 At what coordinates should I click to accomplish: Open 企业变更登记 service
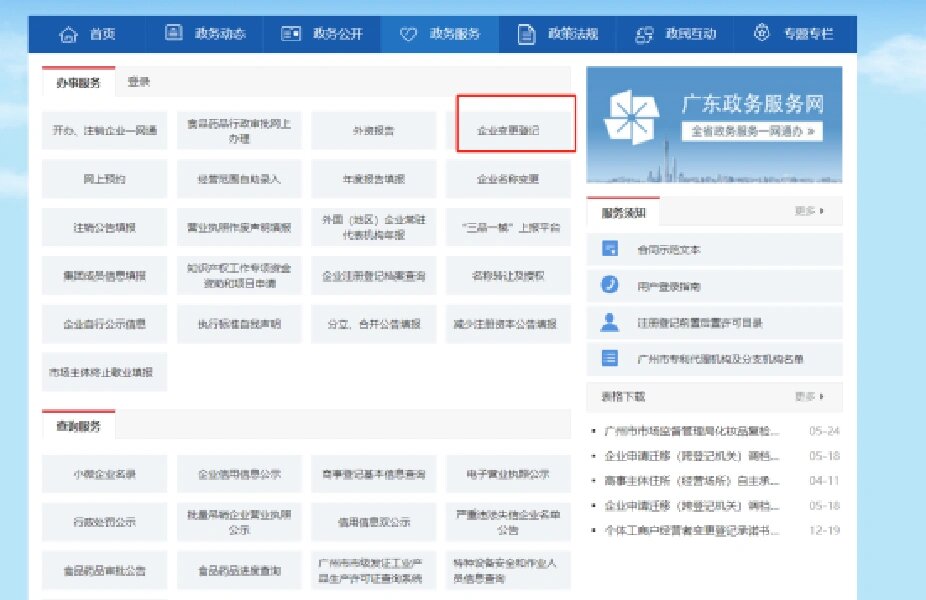(508, 131)
